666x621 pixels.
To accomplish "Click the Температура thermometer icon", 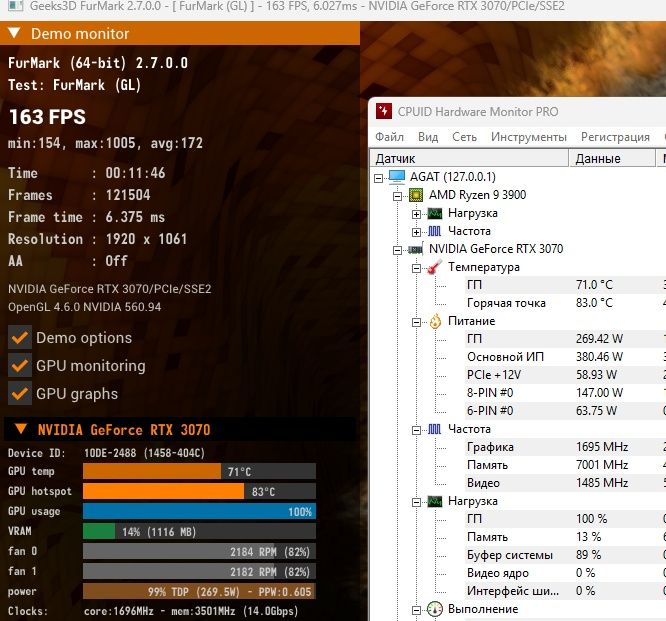I will pos(435,267).
